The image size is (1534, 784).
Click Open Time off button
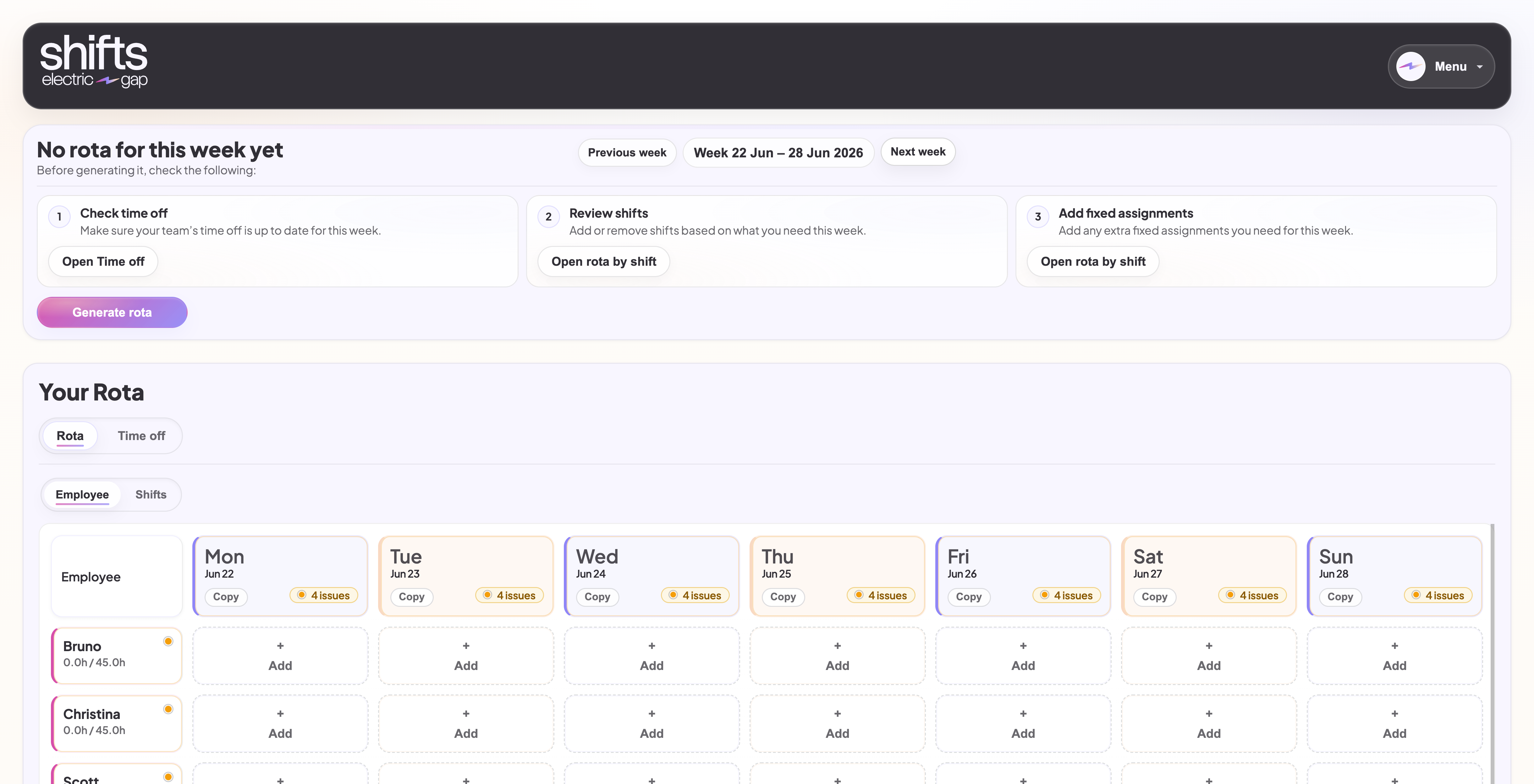coord(103,261)
